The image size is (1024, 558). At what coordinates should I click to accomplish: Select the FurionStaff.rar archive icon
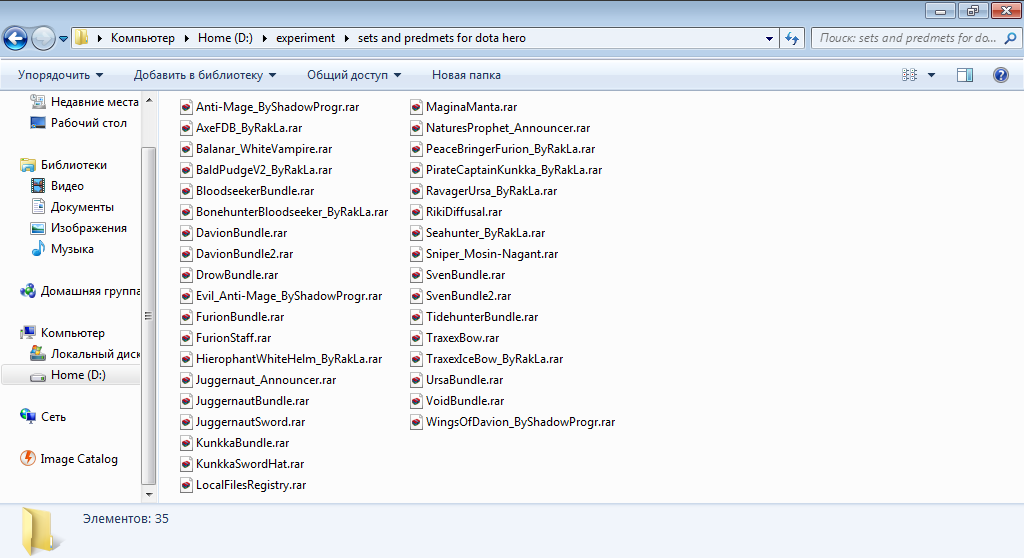point(186,338)
